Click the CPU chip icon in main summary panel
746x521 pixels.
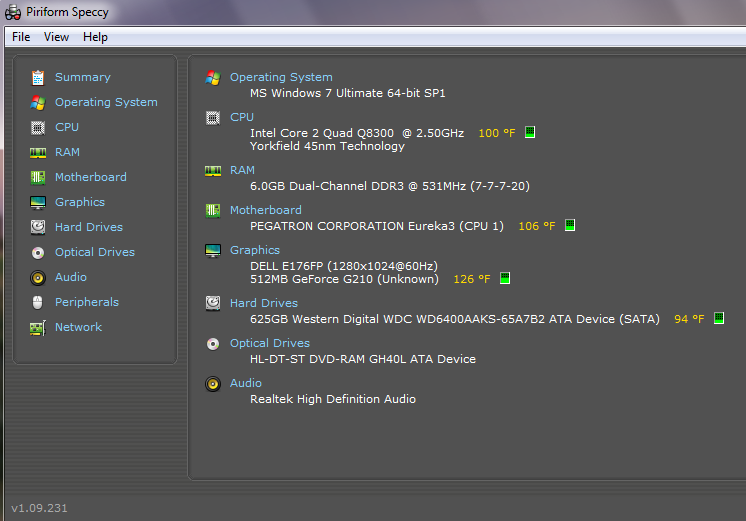pos(213,118)
